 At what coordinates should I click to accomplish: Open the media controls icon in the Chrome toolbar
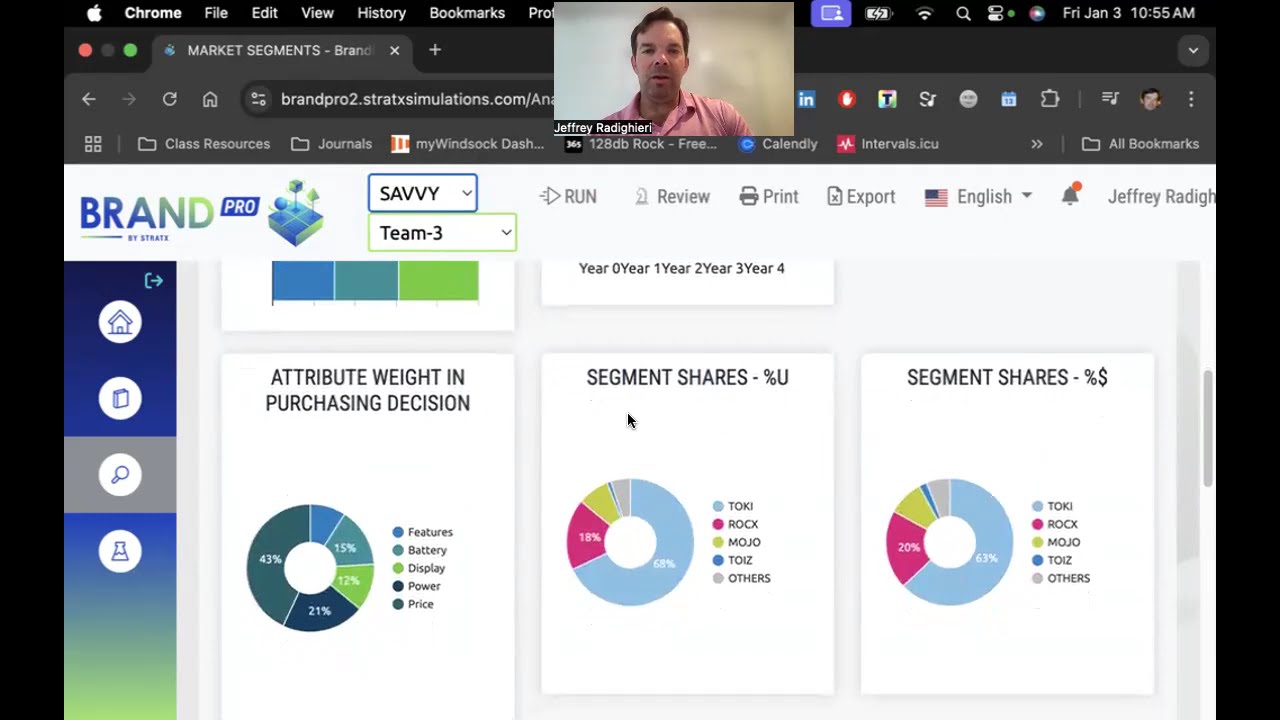click(x=1110, y=99)
